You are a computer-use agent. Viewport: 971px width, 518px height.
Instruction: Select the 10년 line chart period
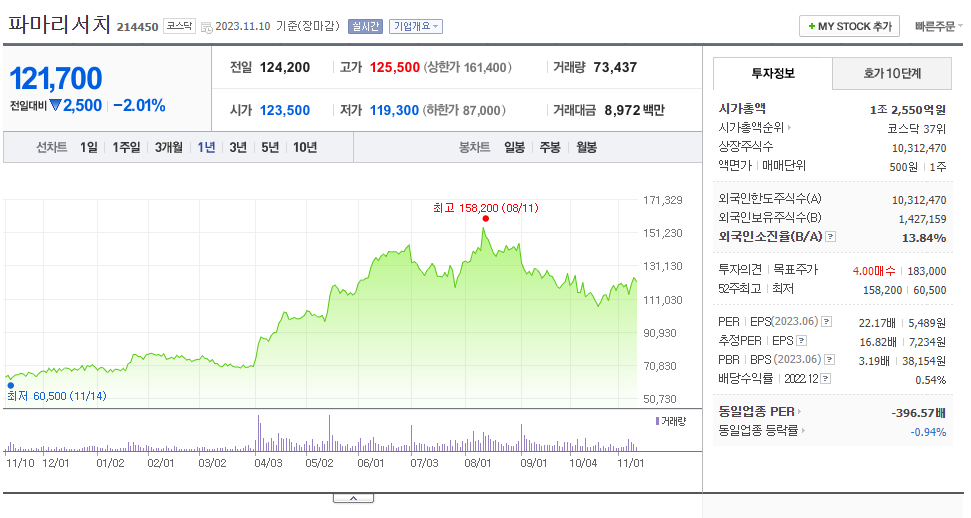pyautogui.click(x=305, y=147)
